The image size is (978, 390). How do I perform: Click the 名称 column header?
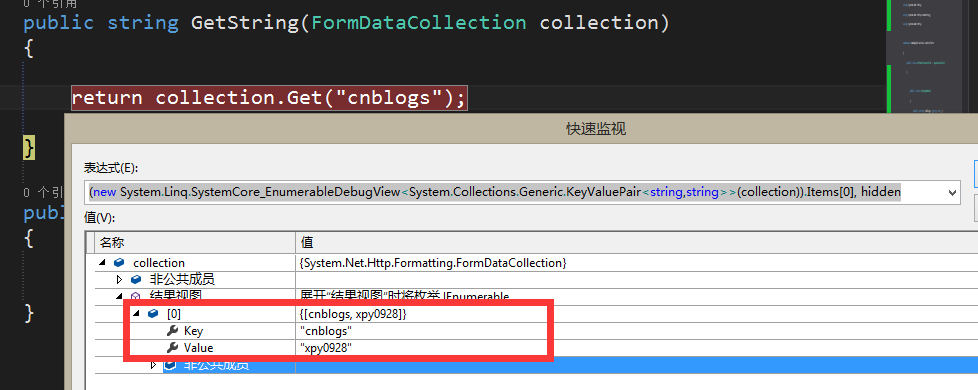click(195, 242)
